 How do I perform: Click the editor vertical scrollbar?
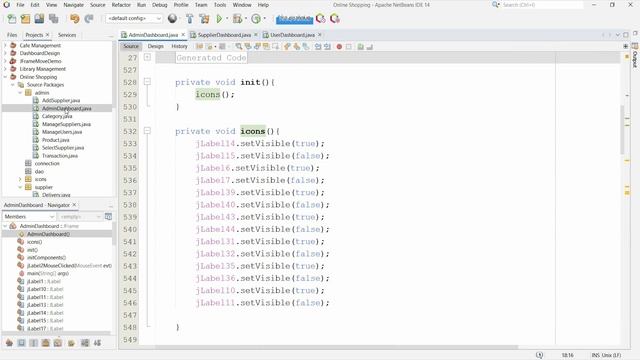click(x=622, y=130)
